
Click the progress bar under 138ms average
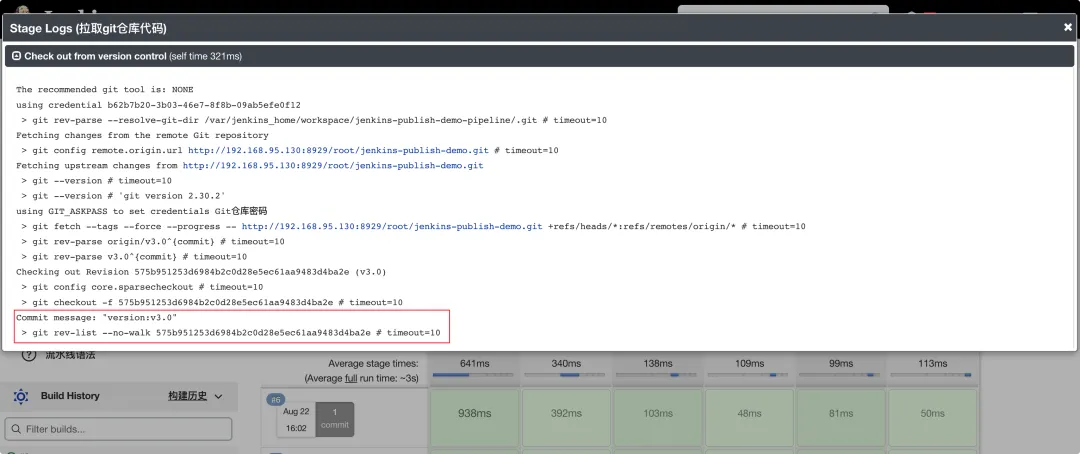pos(658,375)
